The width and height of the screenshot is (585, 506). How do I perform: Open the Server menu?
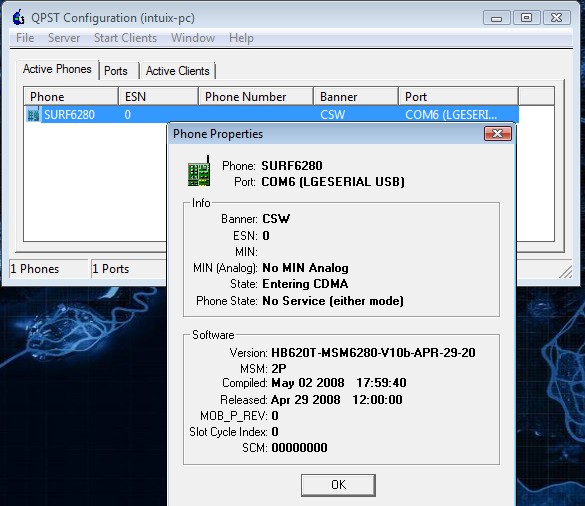(x=64, y=38)
